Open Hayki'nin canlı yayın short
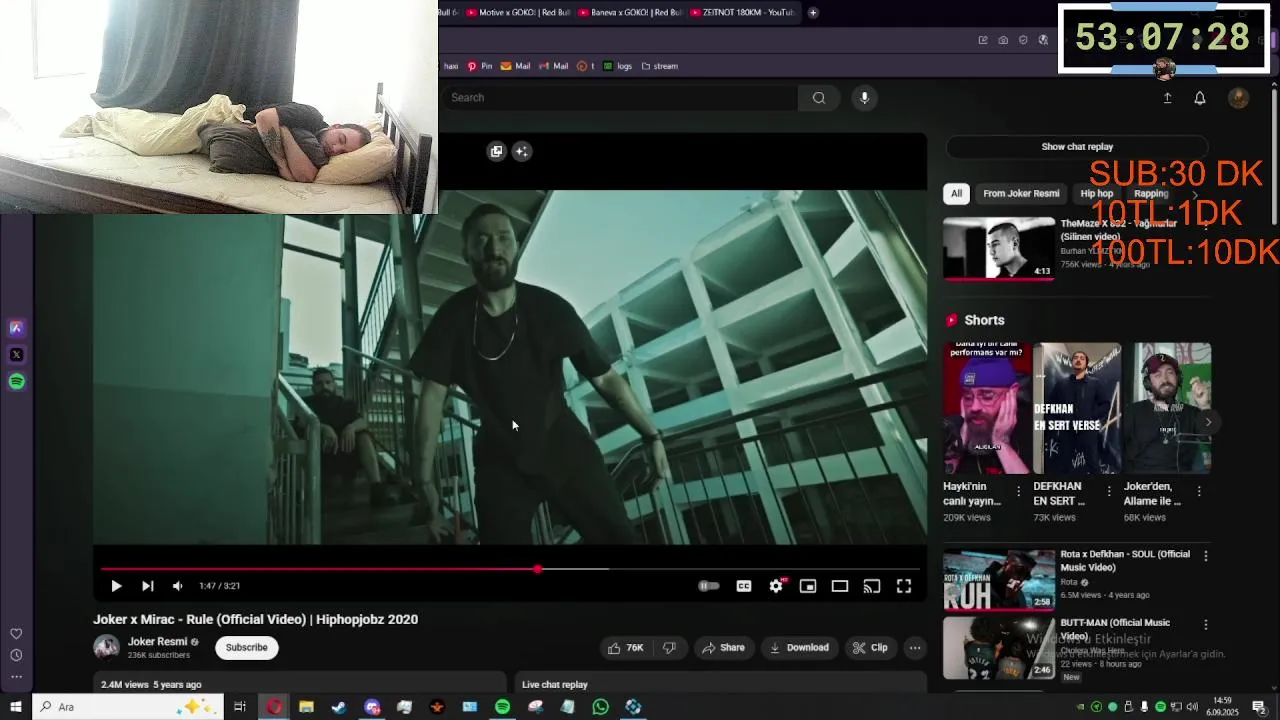The width and height of the screenshot is (1280, 720). (986, 409)
